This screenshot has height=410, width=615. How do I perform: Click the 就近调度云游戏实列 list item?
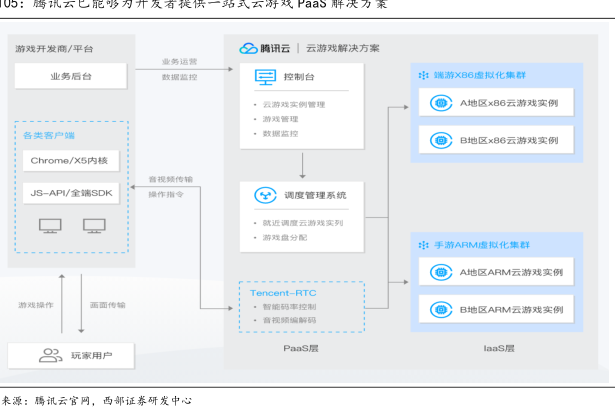(x=302, y=222)
